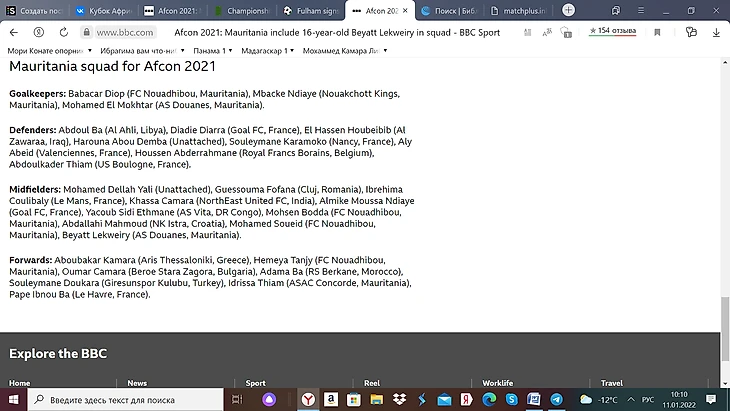Switch the РУС input language
The height and width of the screenshot is (411, 730).
648,399
